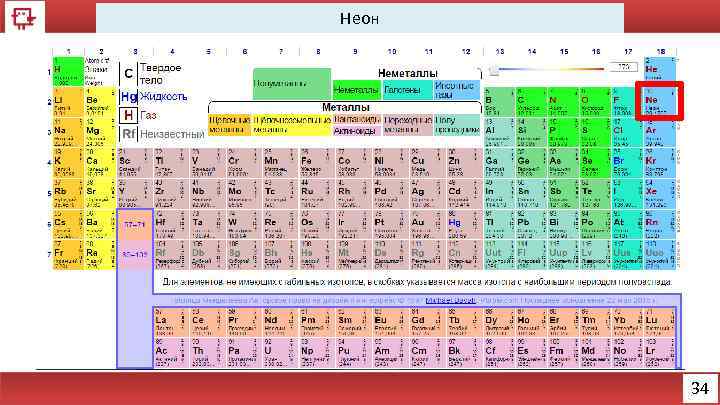Click the slide page number 34
The width and height of the screenshot is (720, 405).
tap(700, 388)
